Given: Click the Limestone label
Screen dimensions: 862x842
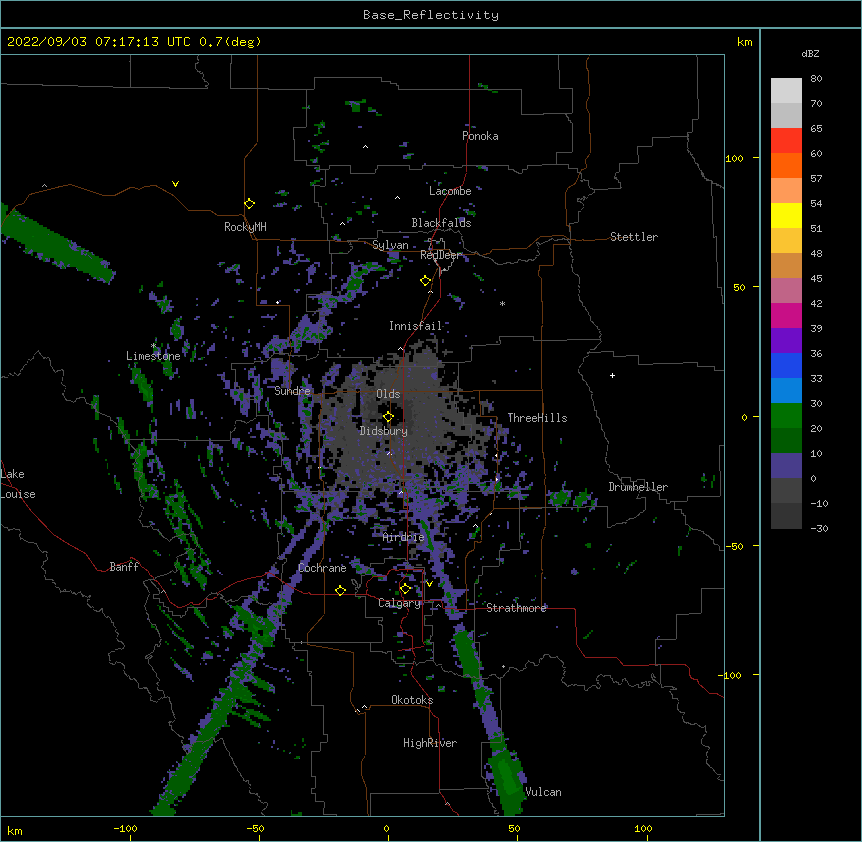Looking at the screenshot, I should point(153,356).
